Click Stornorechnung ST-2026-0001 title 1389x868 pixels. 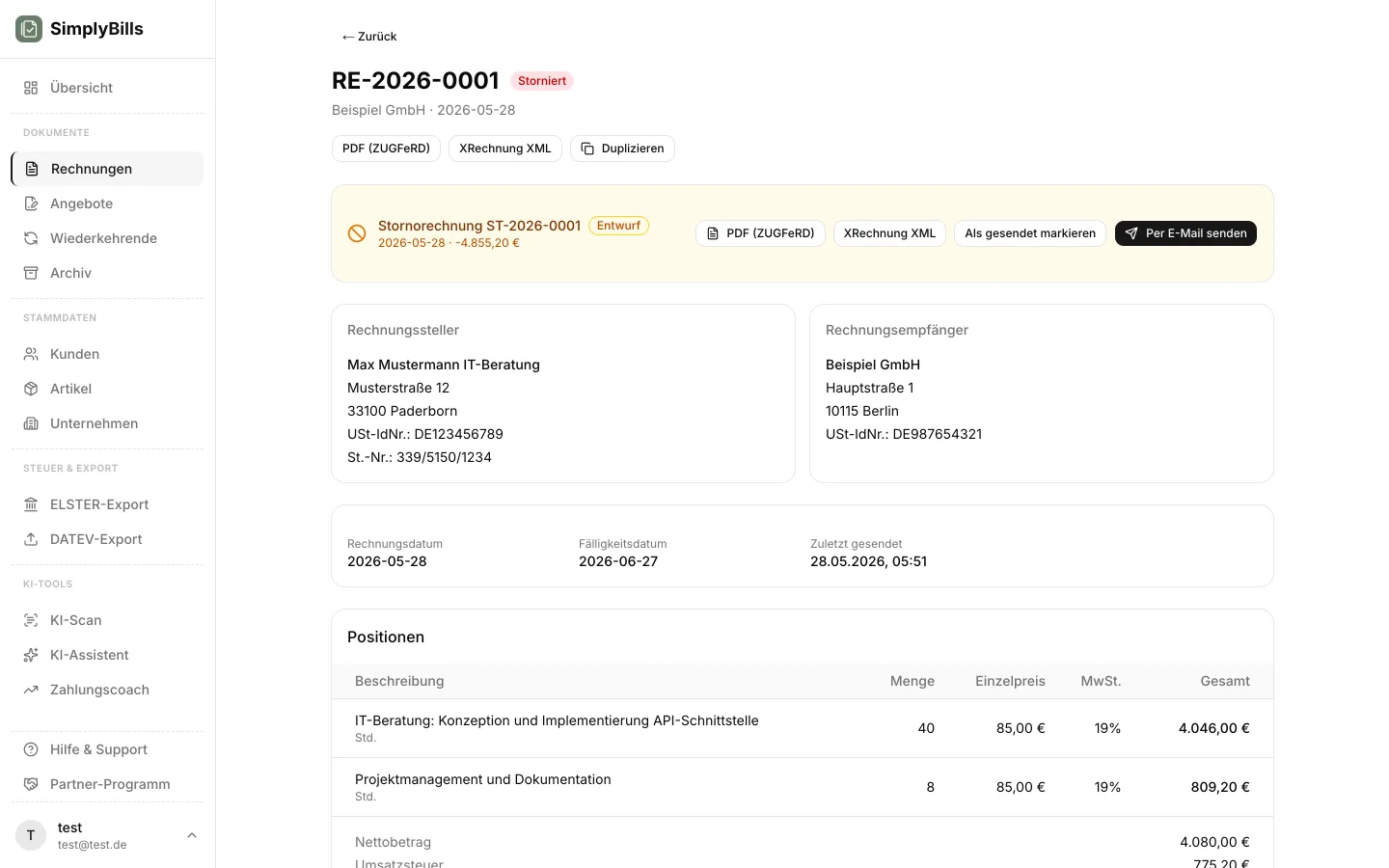(479, 226)
